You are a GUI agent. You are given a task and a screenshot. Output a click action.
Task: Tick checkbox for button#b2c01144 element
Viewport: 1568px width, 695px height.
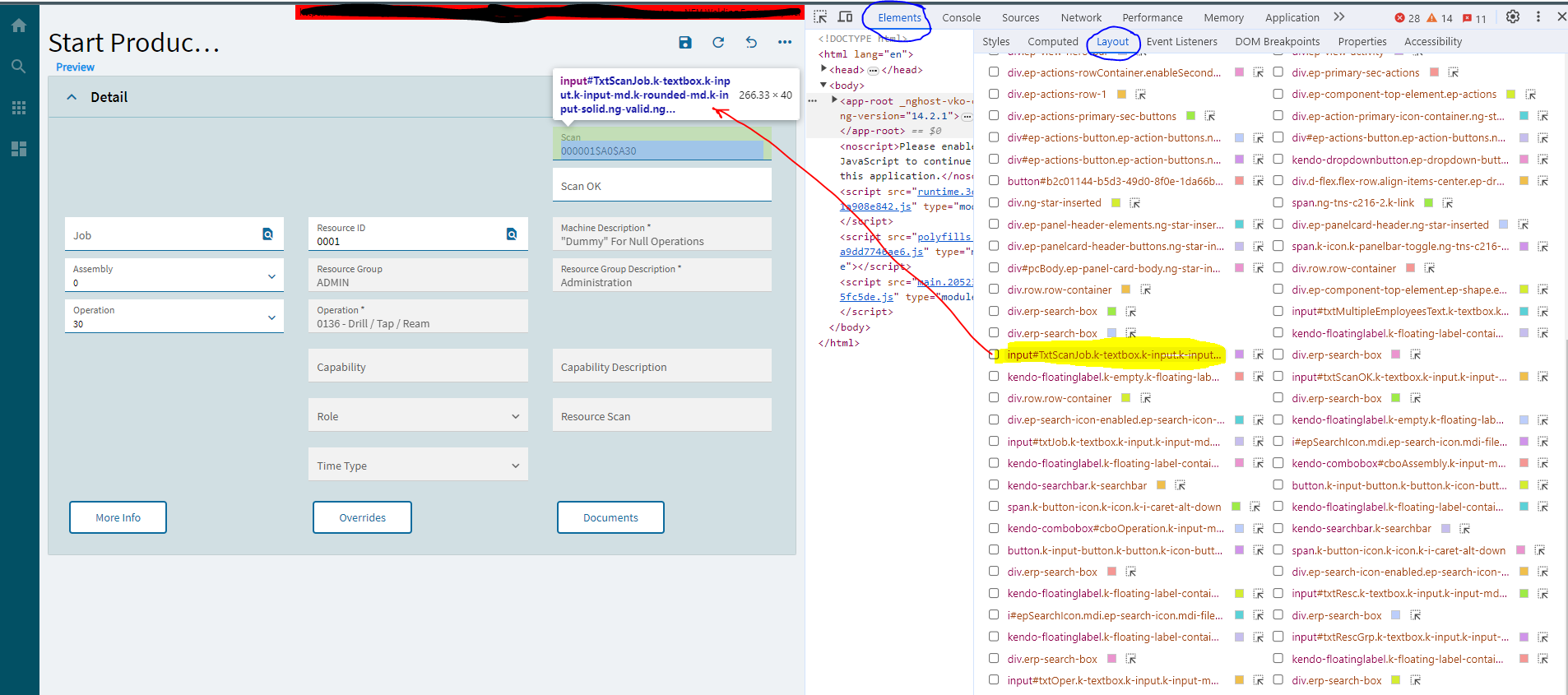(994, 181)
